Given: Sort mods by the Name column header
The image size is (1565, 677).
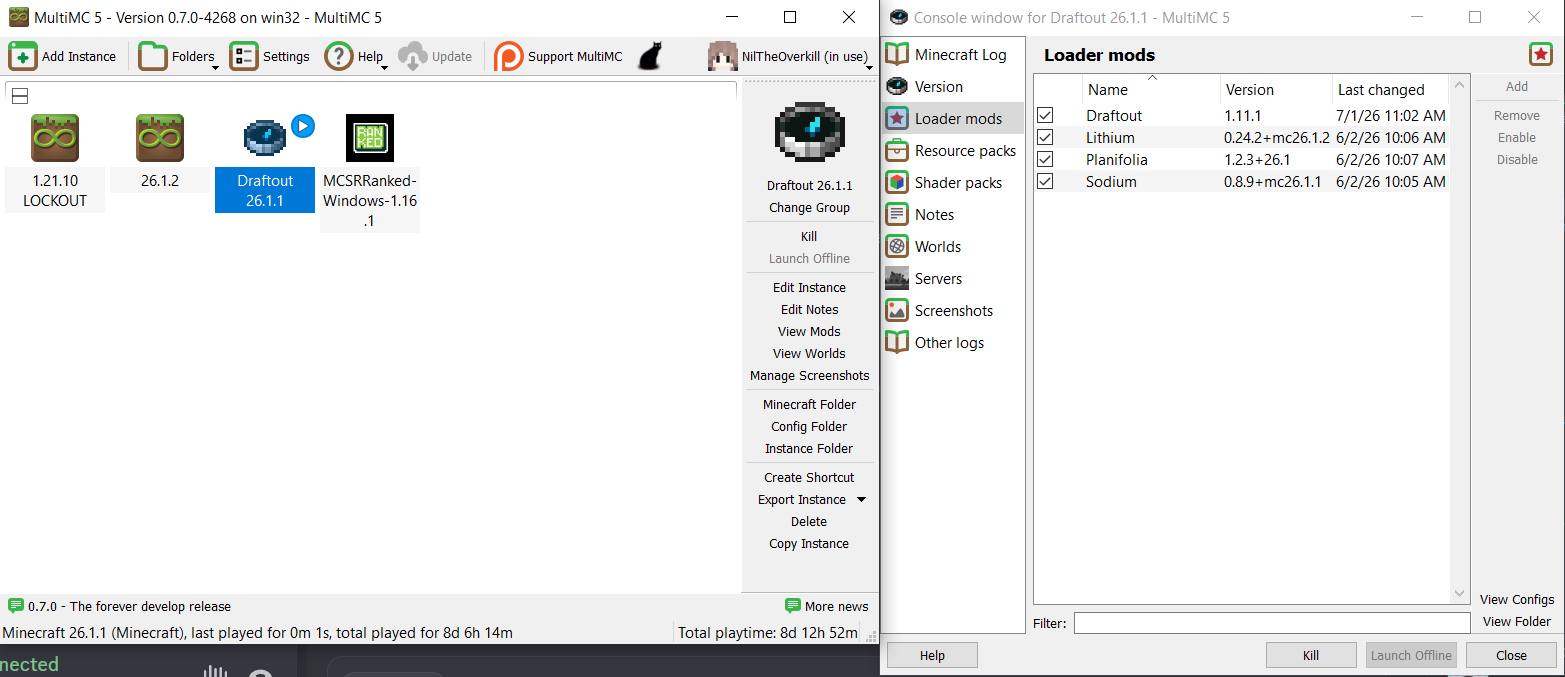Looking at the screenshot, I should point(1151,89).
